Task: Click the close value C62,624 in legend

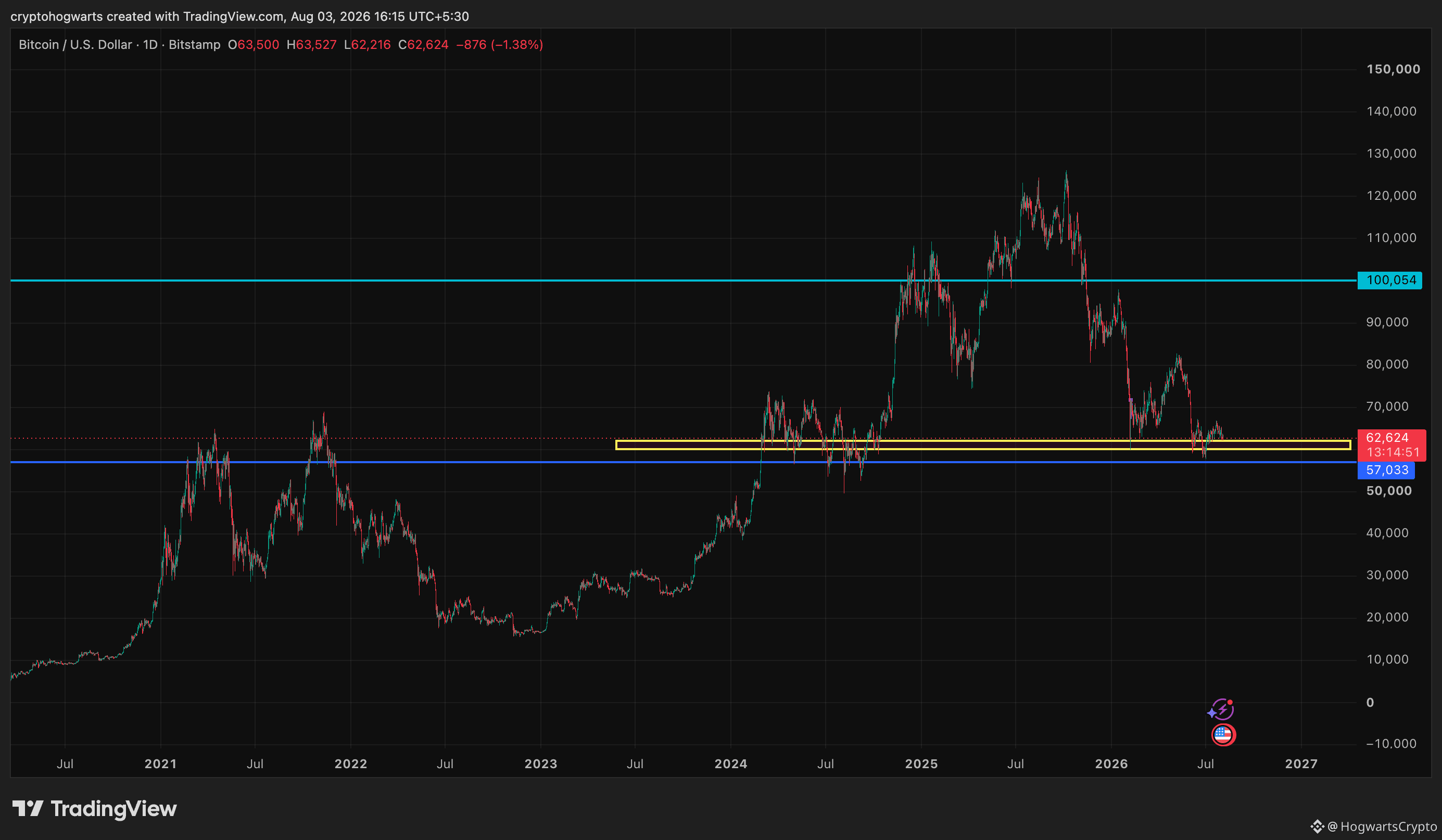Action: coord(423,45)
